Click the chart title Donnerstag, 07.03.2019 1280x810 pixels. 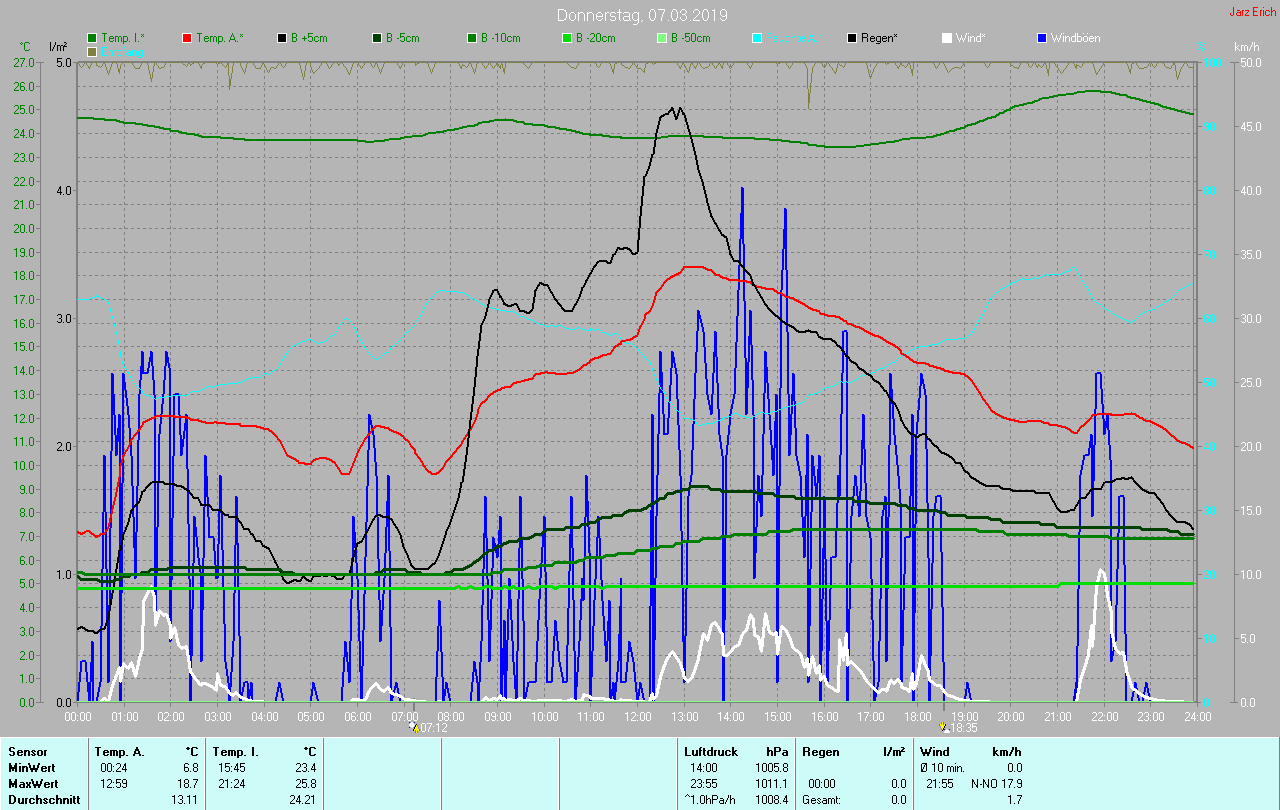point(642,16)
